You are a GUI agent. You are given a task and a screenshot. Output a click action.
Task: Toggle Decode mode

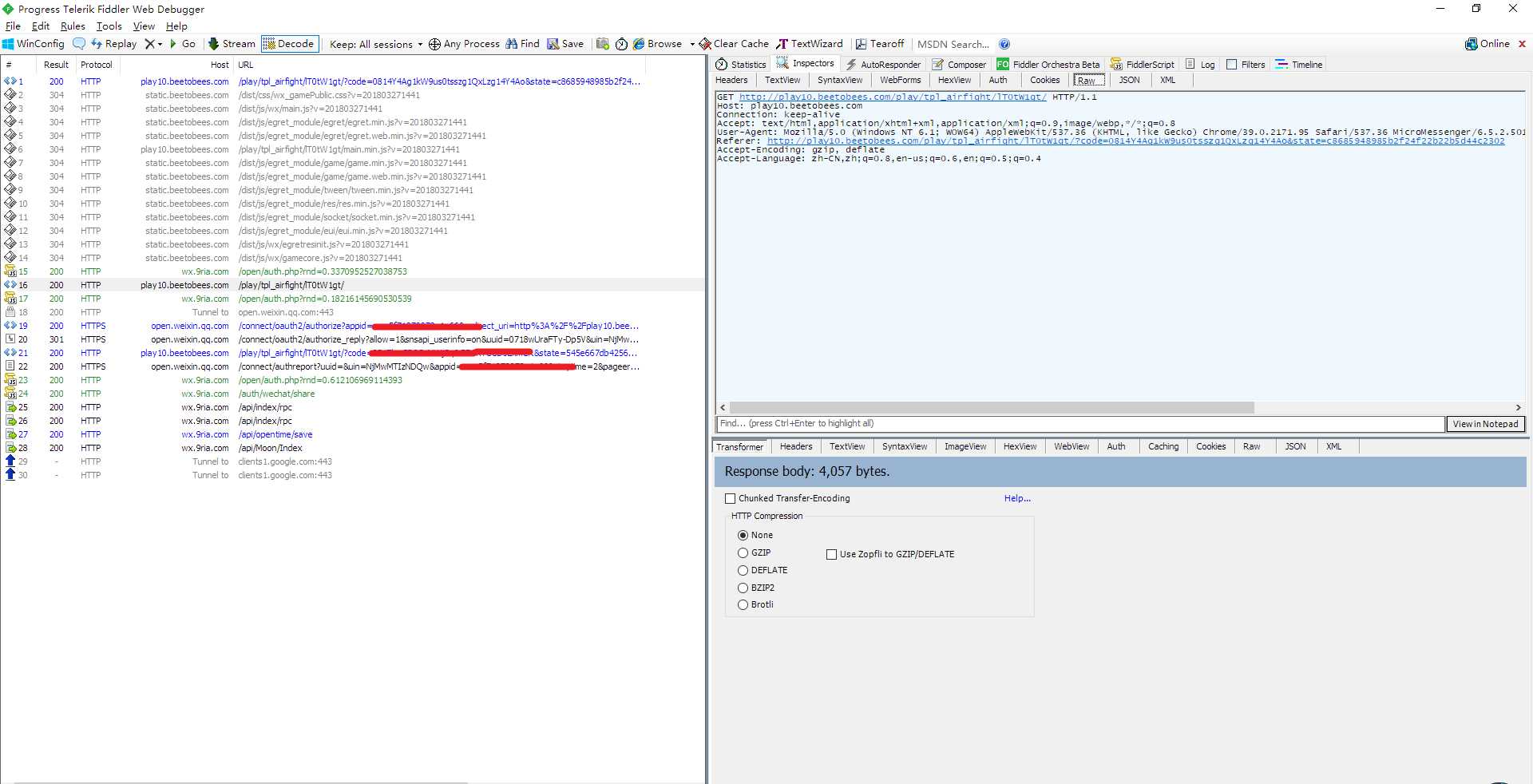click(x=289, y=44)
